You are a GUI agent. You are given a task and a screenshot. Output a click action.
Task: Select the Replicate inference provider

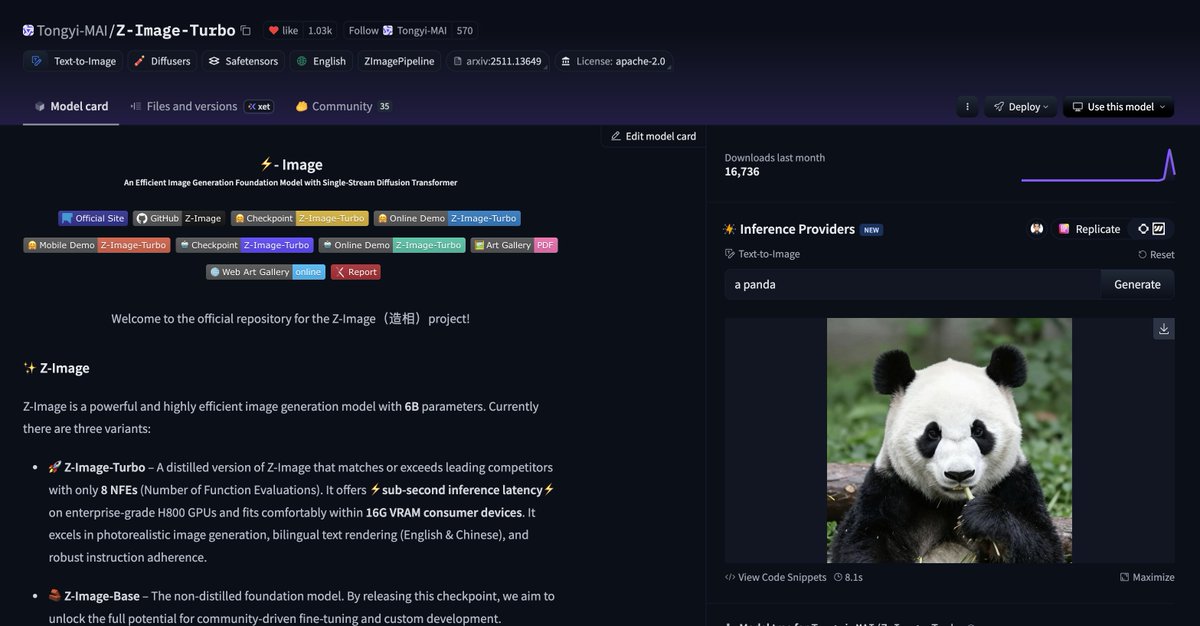1089,229
